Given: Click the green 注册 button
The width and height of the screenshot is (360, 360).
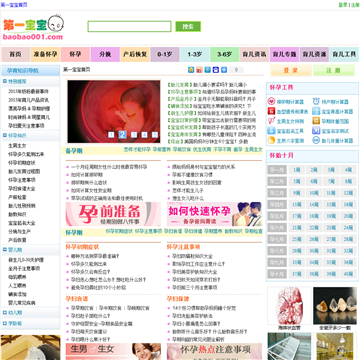Looking at the screenshot, I should point(333,70).
